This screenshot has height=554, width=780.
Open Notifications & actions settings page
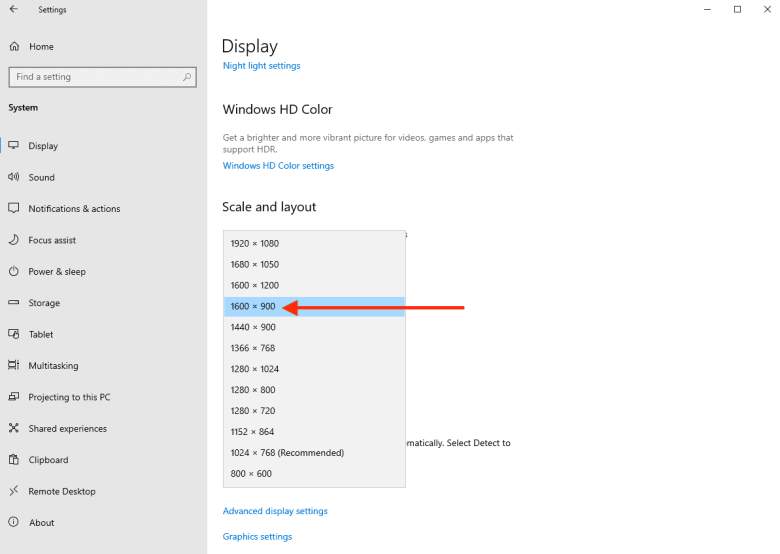[74, 208]
